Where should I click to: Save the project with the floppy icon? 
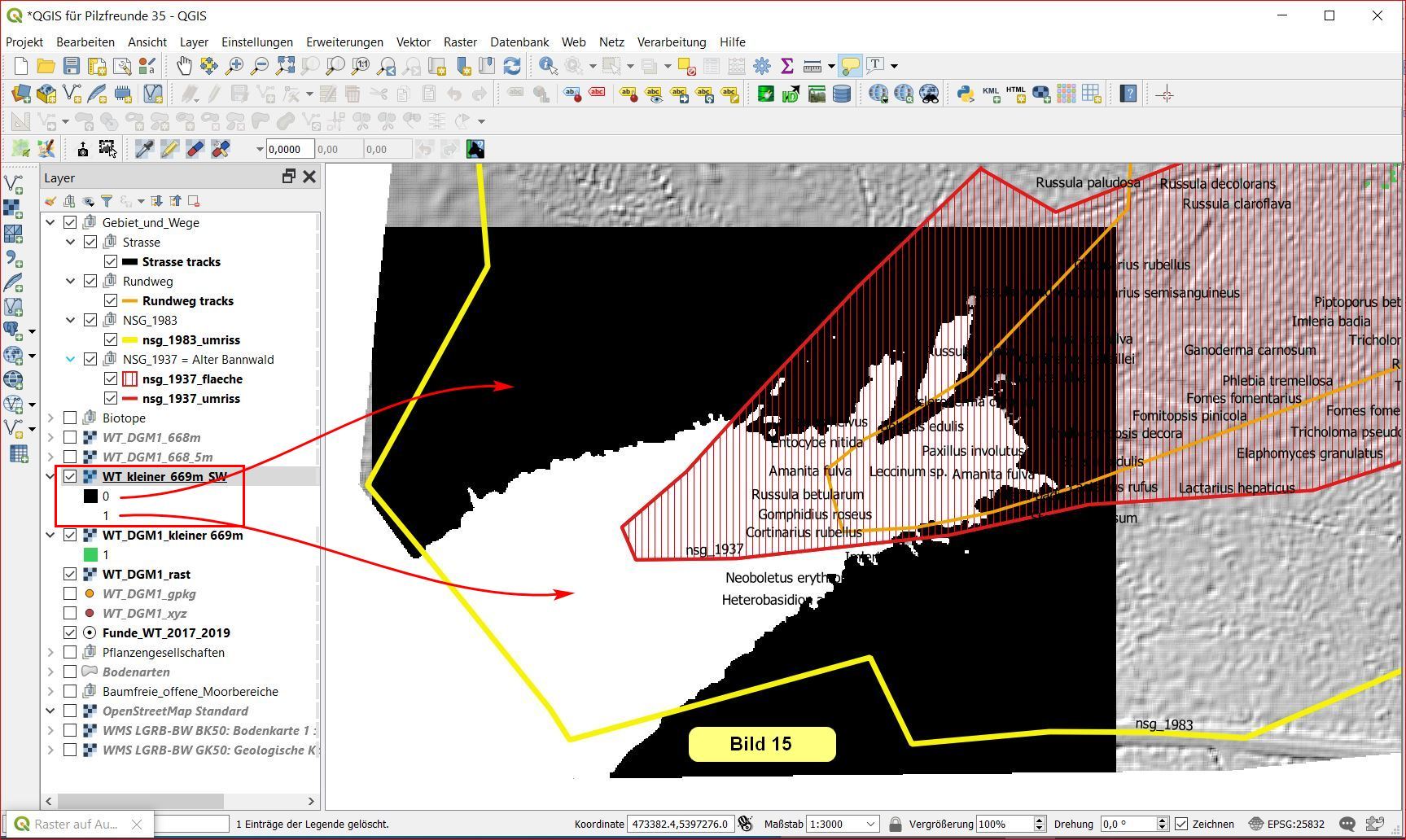(72, 66)
